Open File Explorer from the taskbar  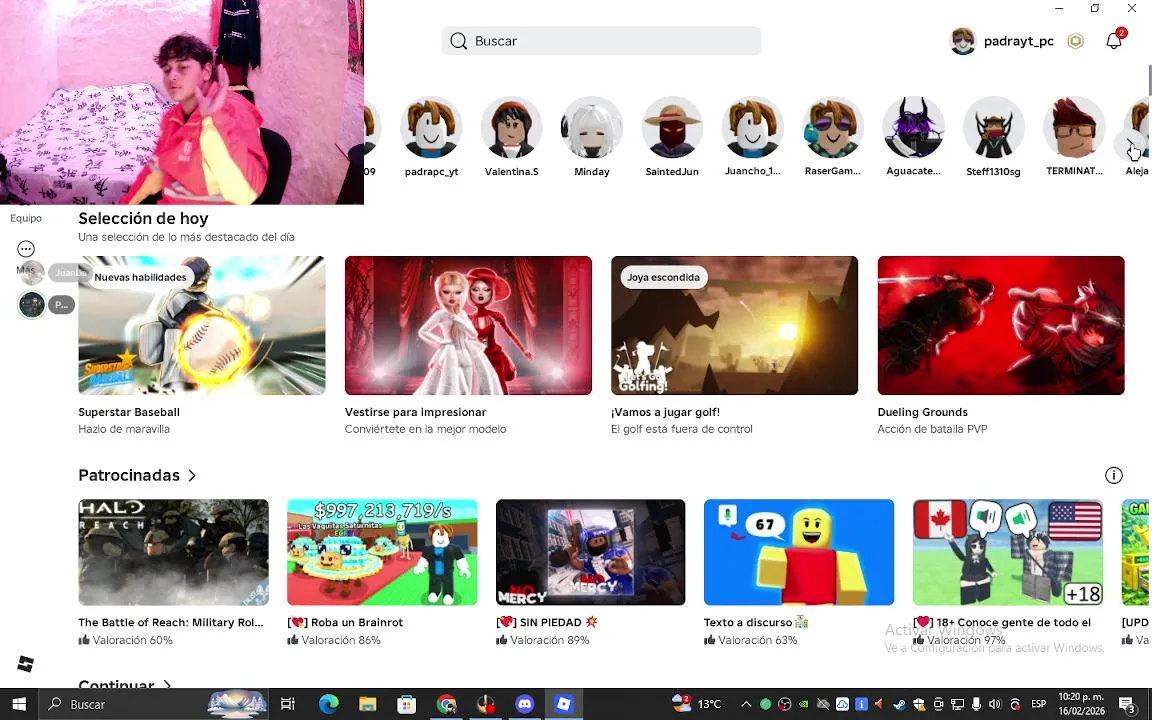(367, 705)
